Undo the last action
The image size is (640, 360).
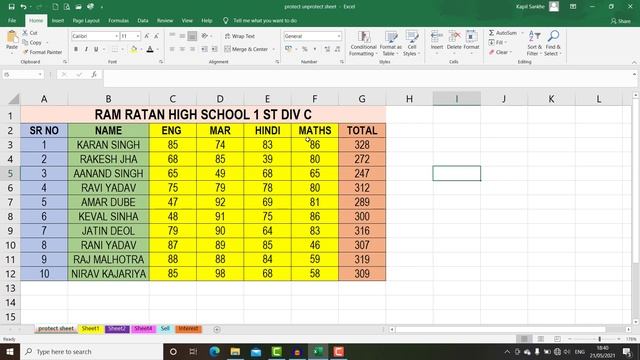pyautogui.click(x=24, y=7)
